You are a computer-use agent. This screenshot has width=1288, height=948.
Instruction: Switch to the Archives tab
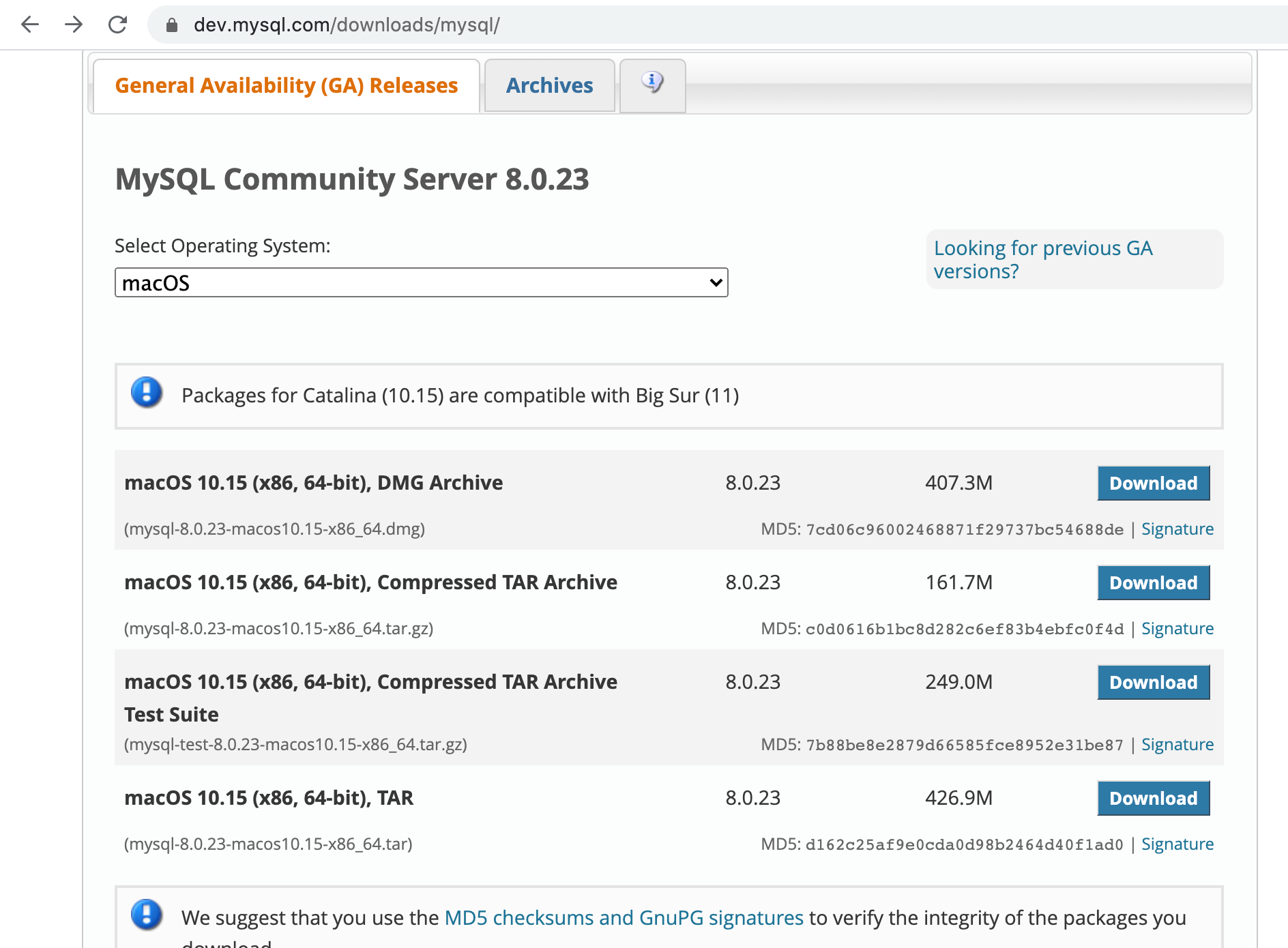pyautogui.click(x=550, y=86)
